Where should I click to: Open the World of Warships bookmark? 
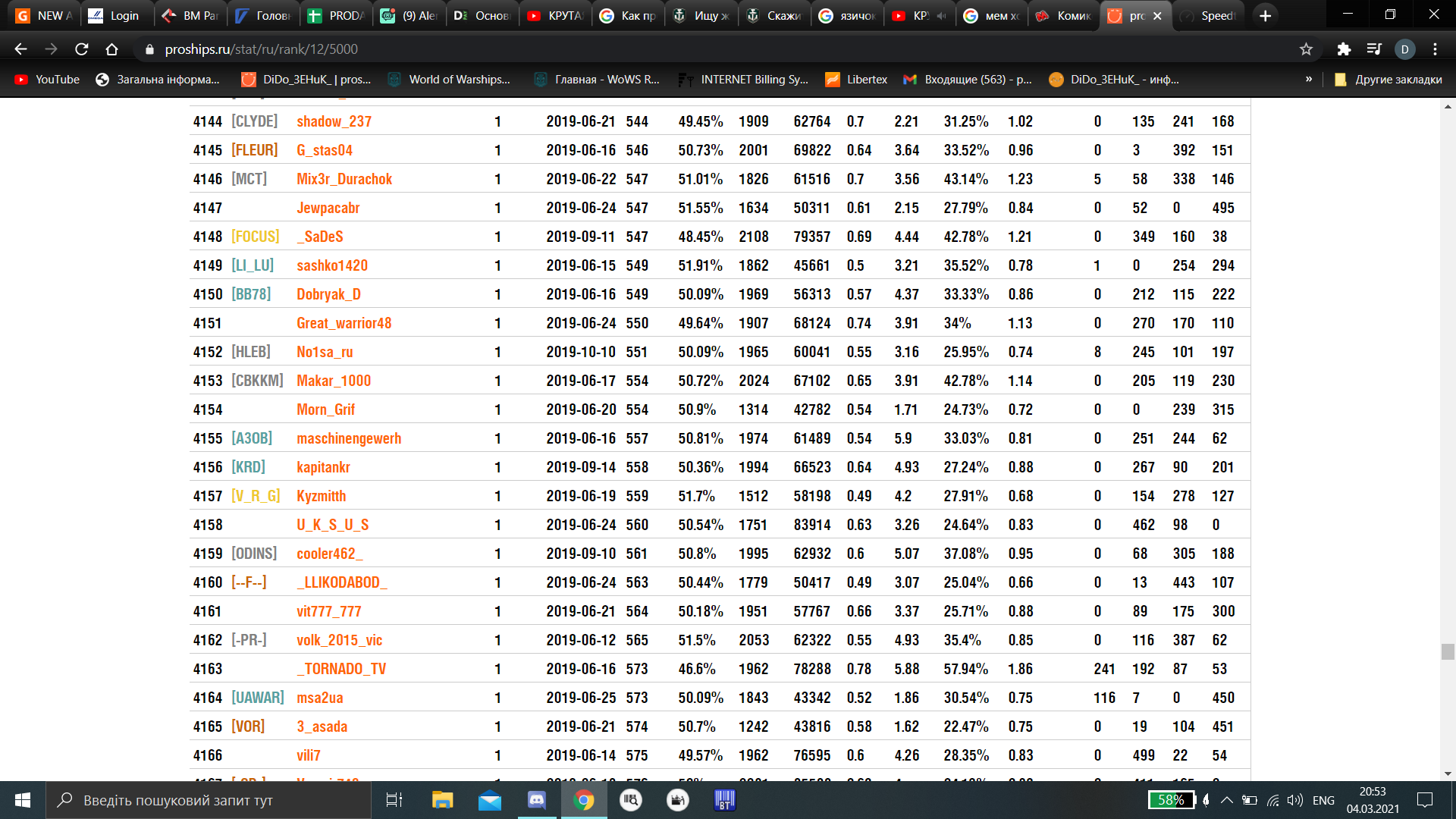click(449, 79)
